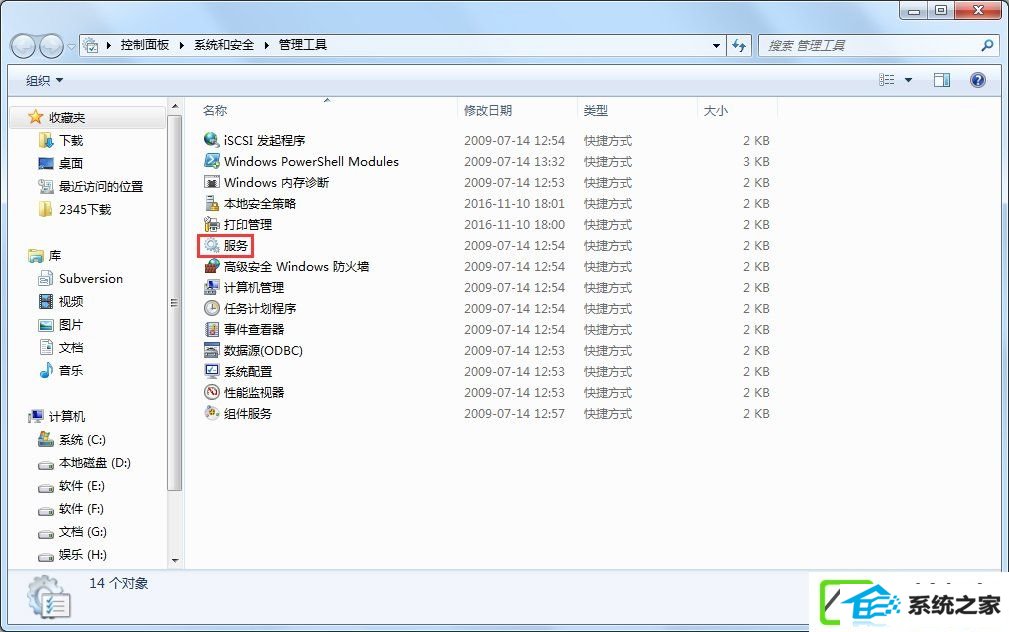Viewport: 1009px width, 632px height.
Task: Click the Windows PowerShell Modules icon
Action: coord(212,161)
